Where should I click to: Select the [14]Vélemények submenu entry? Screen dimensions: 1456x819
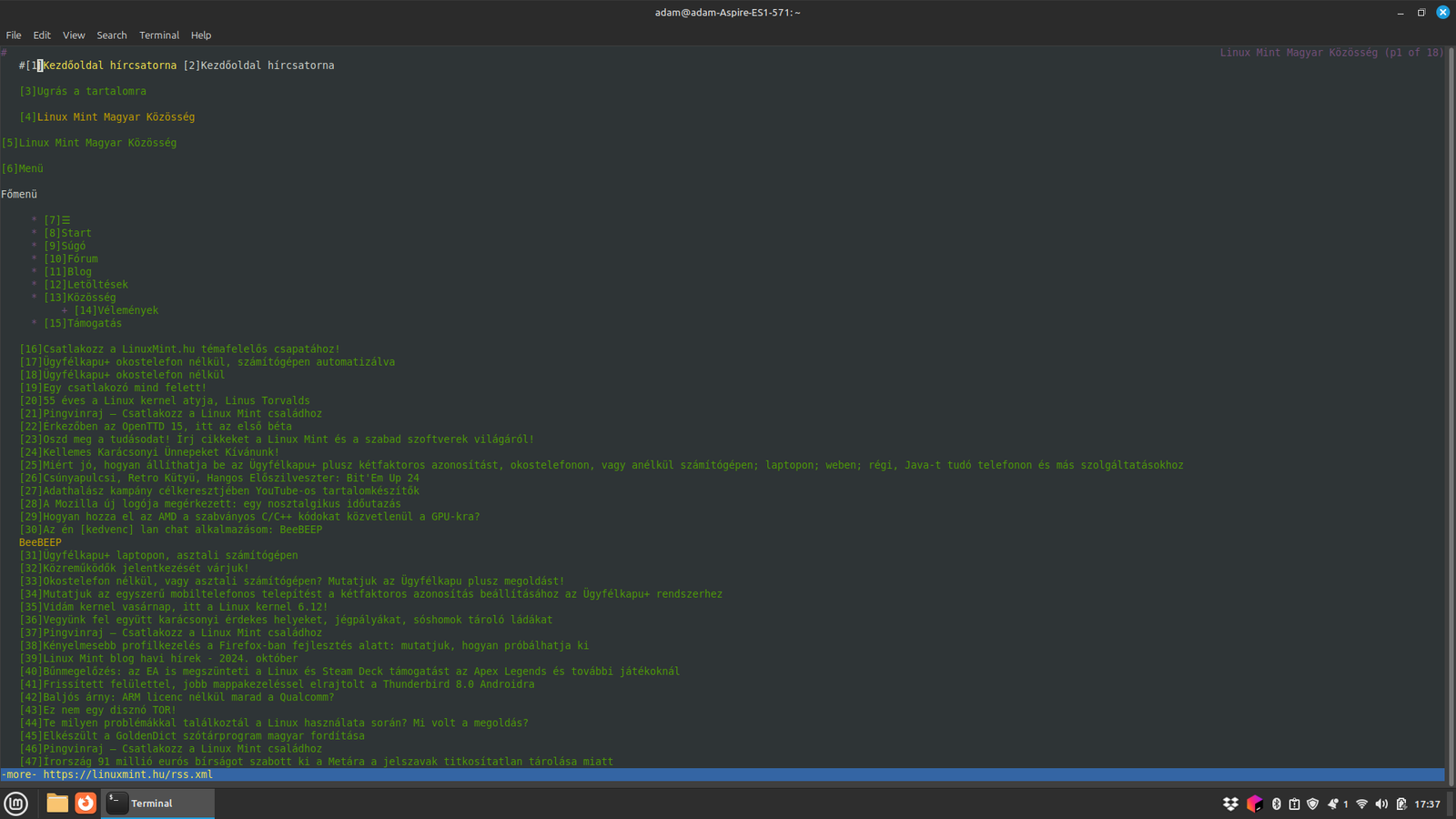(x=116, y=310)
